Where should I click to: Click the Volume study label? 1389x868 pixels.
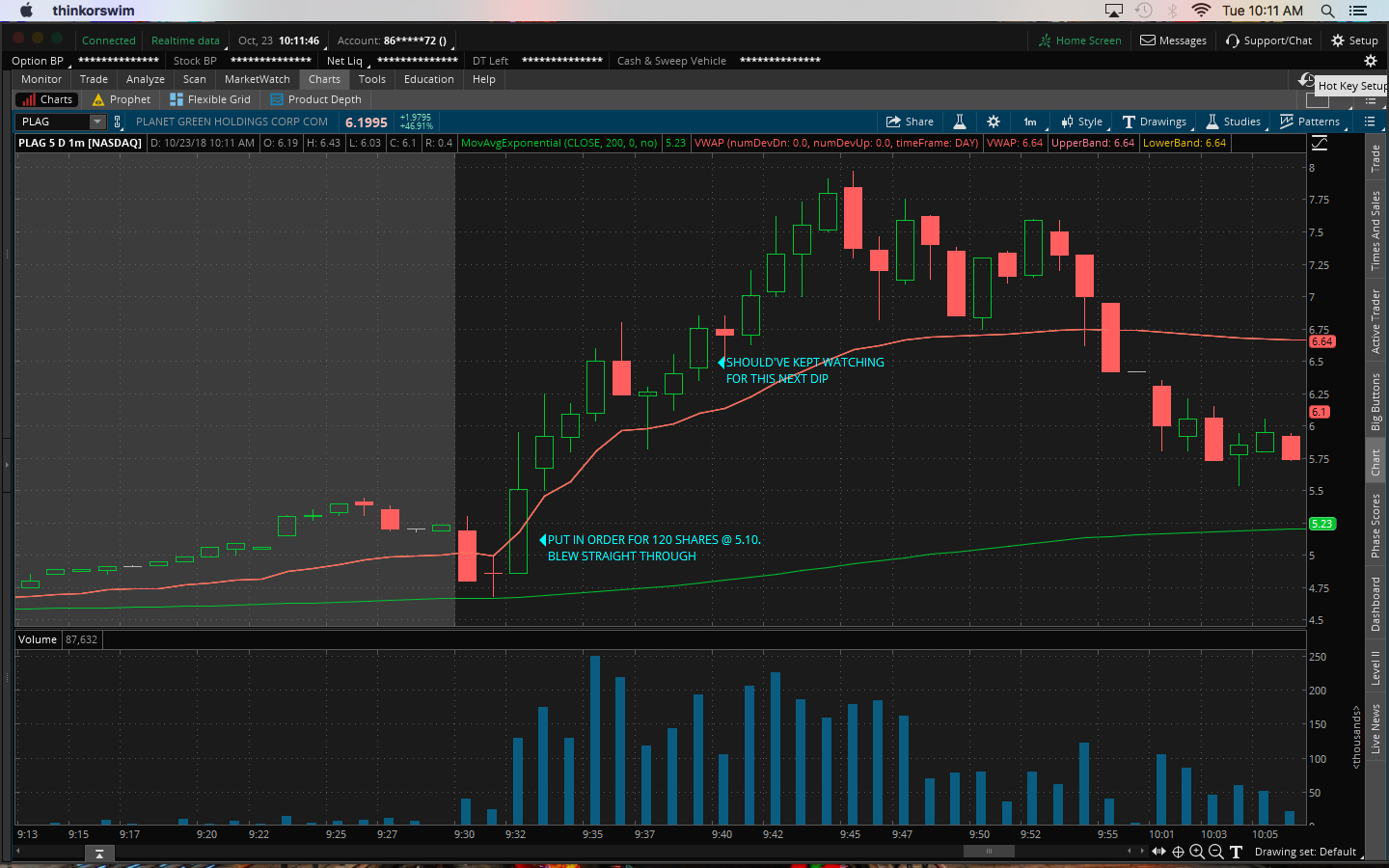pos(38,639)
